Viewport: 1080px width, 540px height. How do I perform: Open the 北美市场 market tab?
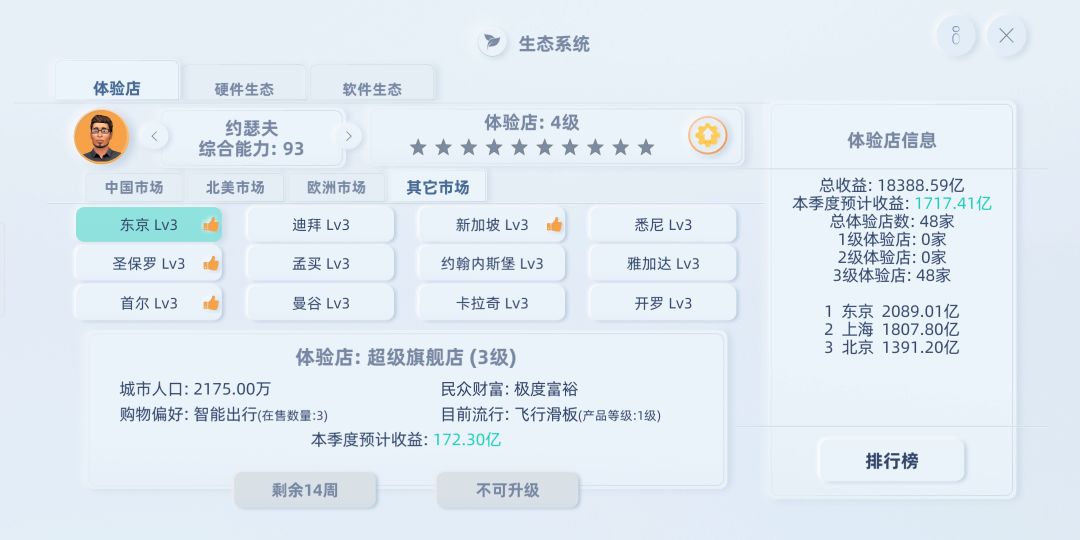[235, 187]
